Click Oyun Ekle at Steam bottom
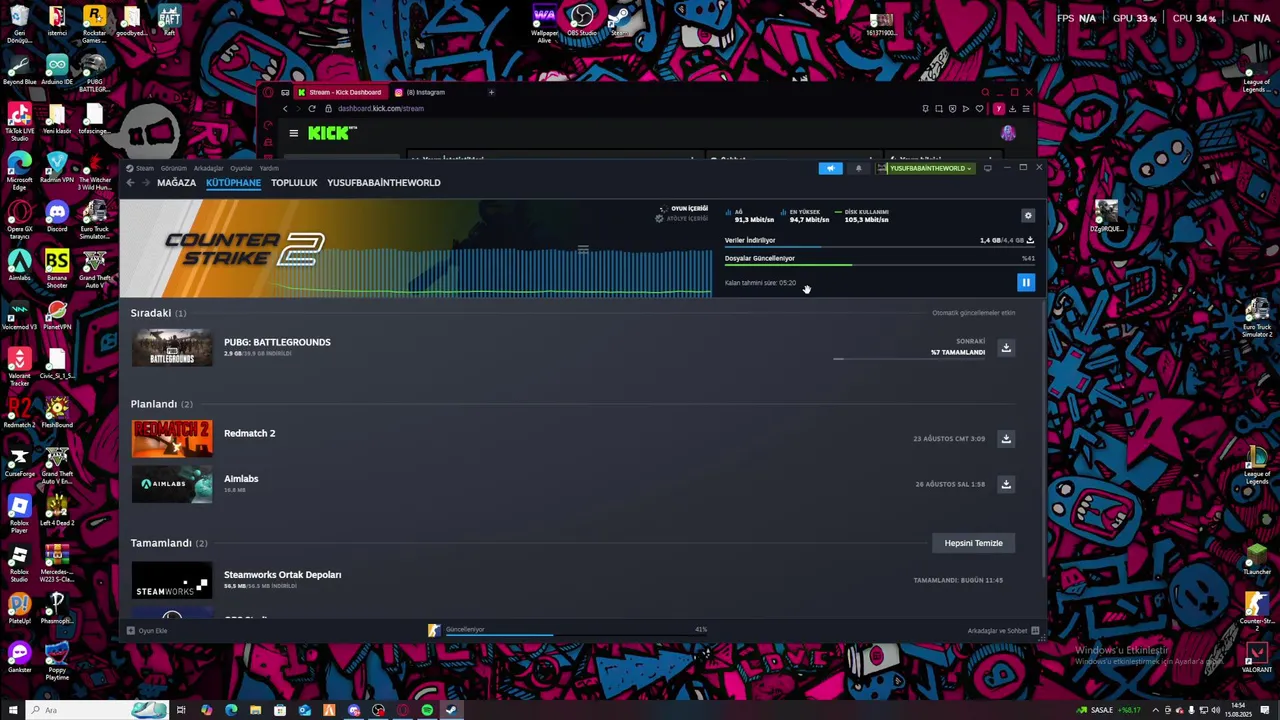Viewport: 1280px width, 720px height. point(147,631)
